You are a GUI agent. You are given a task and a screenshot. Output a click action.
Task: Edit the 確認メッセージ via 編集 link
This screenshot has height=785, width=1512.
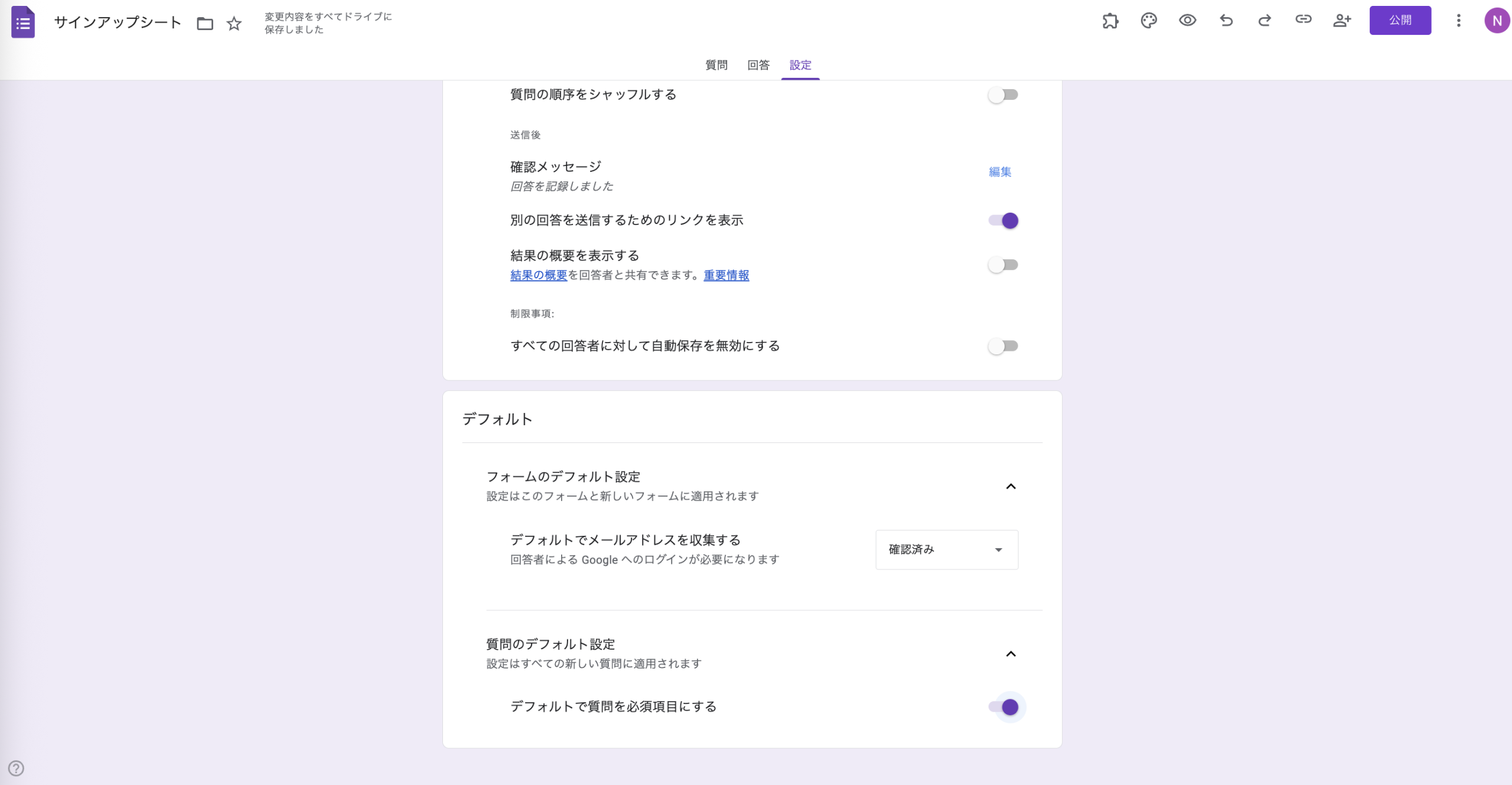(999, 172)
